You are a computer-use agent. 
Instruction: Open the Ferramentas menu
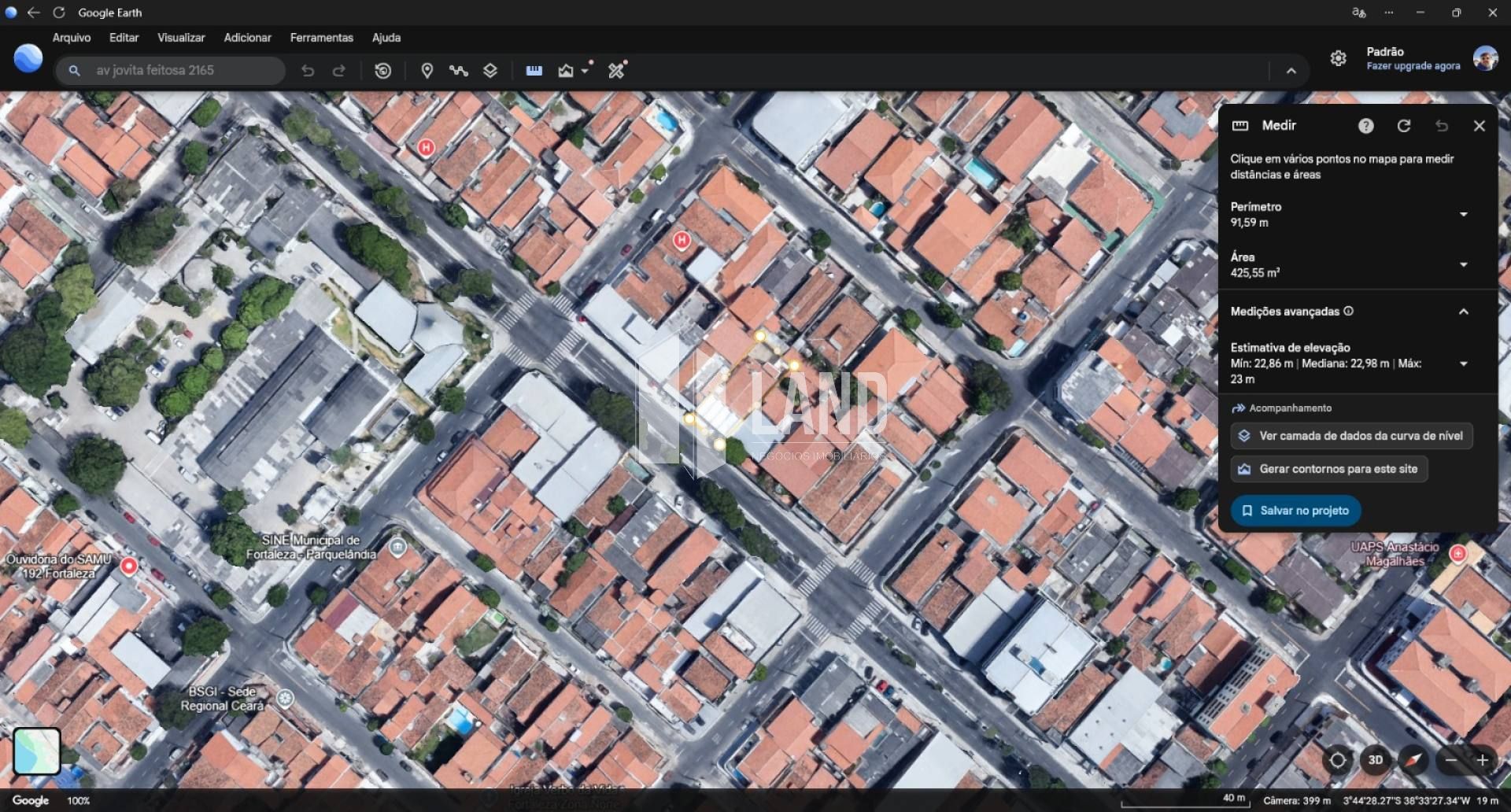[x=321, y=38]
